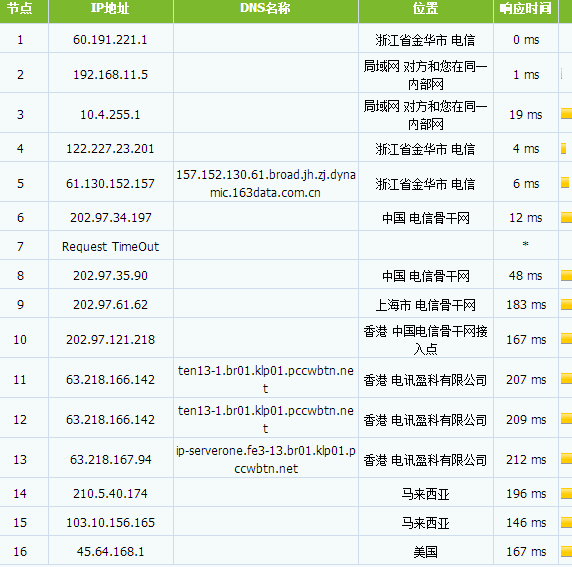Viewport: 572px width, 567px height.
Task: Select IP address 192.168.11.5
Action: [110, 74]
